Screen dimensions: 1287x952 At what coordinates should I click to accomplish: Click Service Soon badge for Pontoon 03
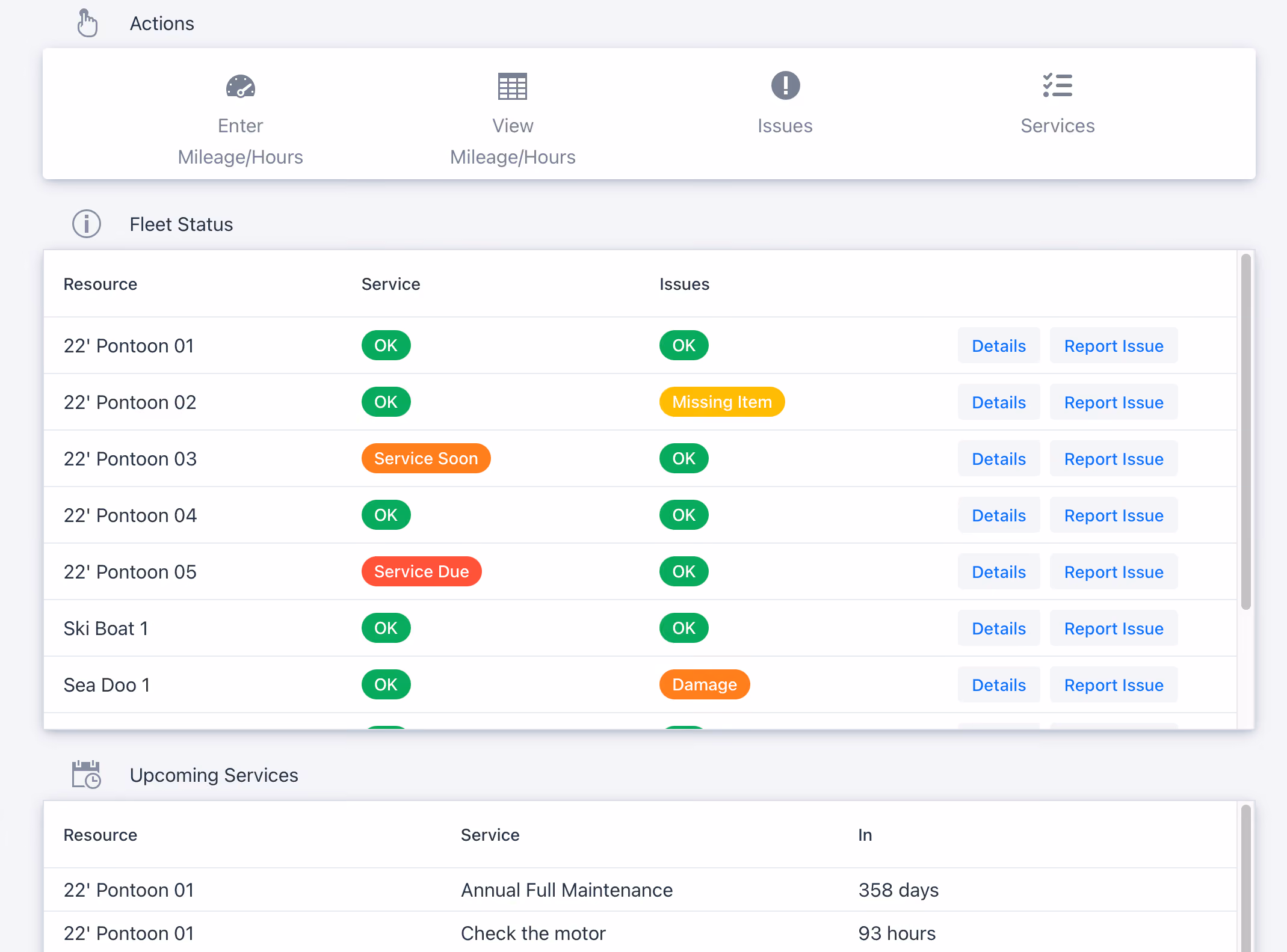click(426, 458)
